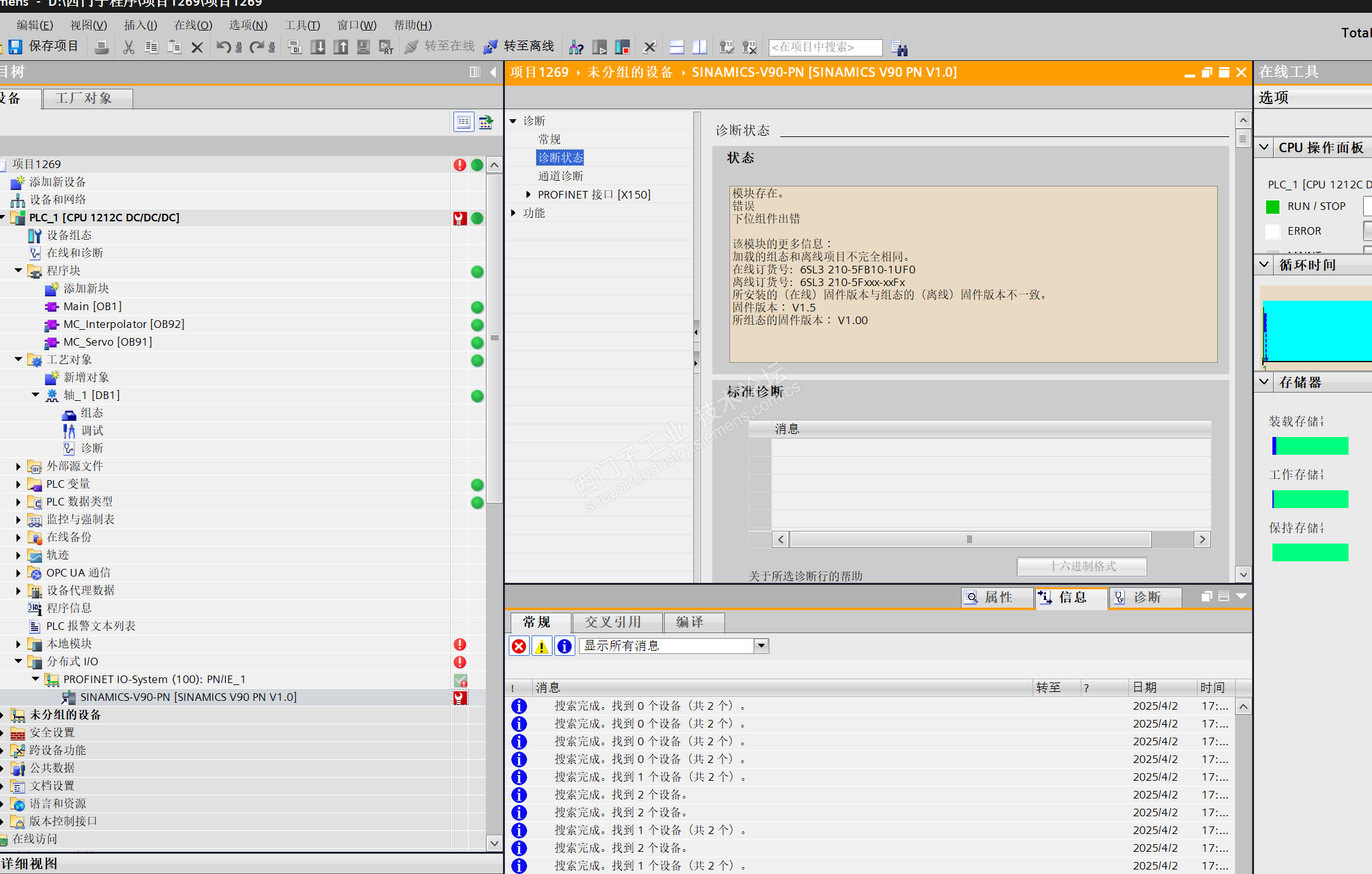Open the 在线(O) menu
The height and width of the screenshot is (874, 1372).
pos(193,25)
